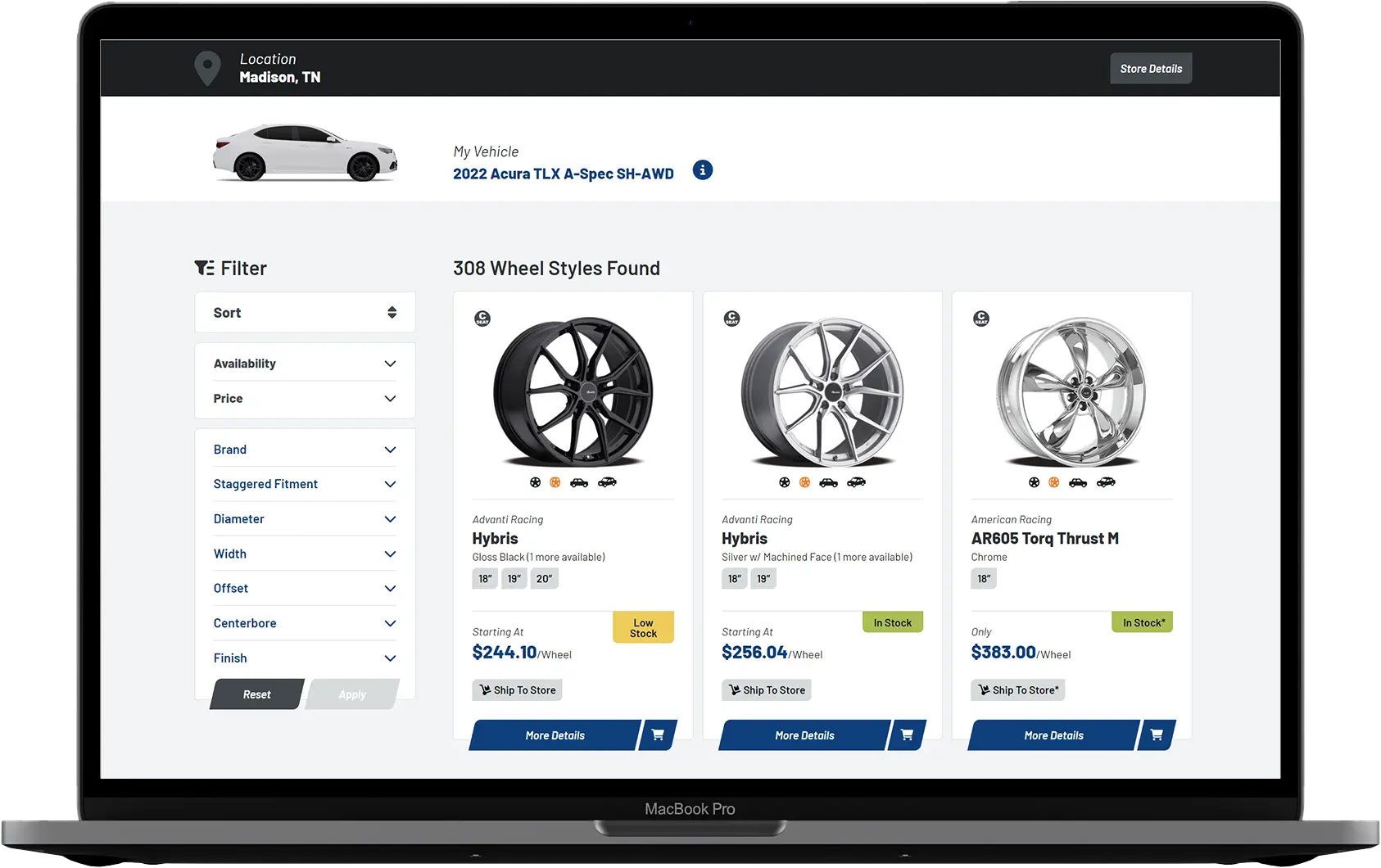This screenshot has width=1381, height=868.
Task: Choose 18" size on Gloss Black Hybris
Action: pyautogui.click(x=485, y=579)
